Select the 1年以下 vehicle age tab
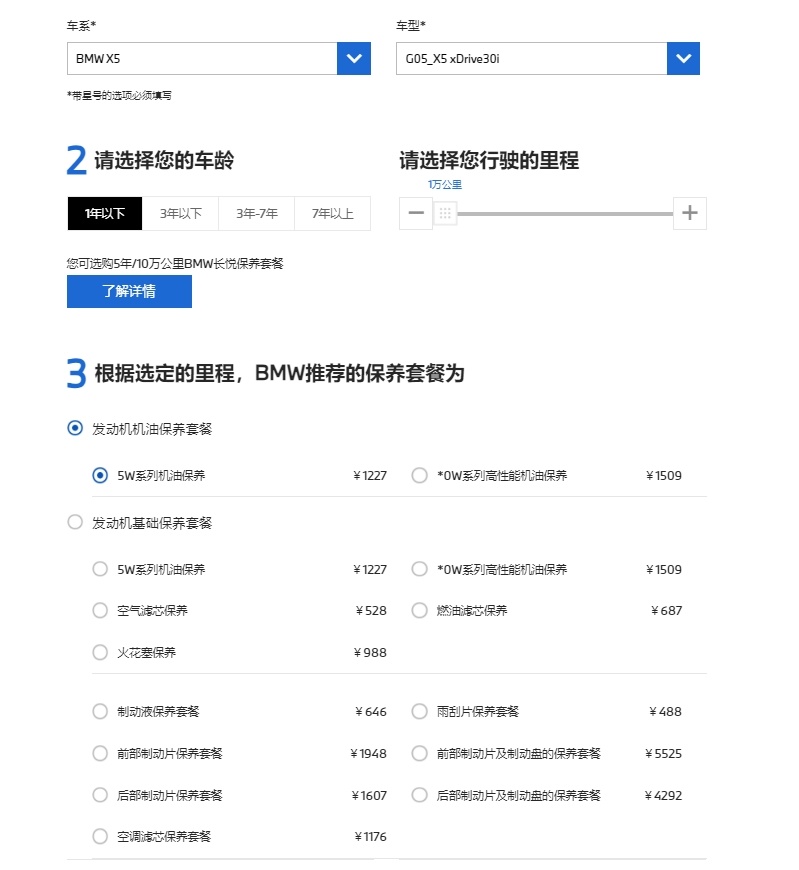 click(x=105, y=213)
